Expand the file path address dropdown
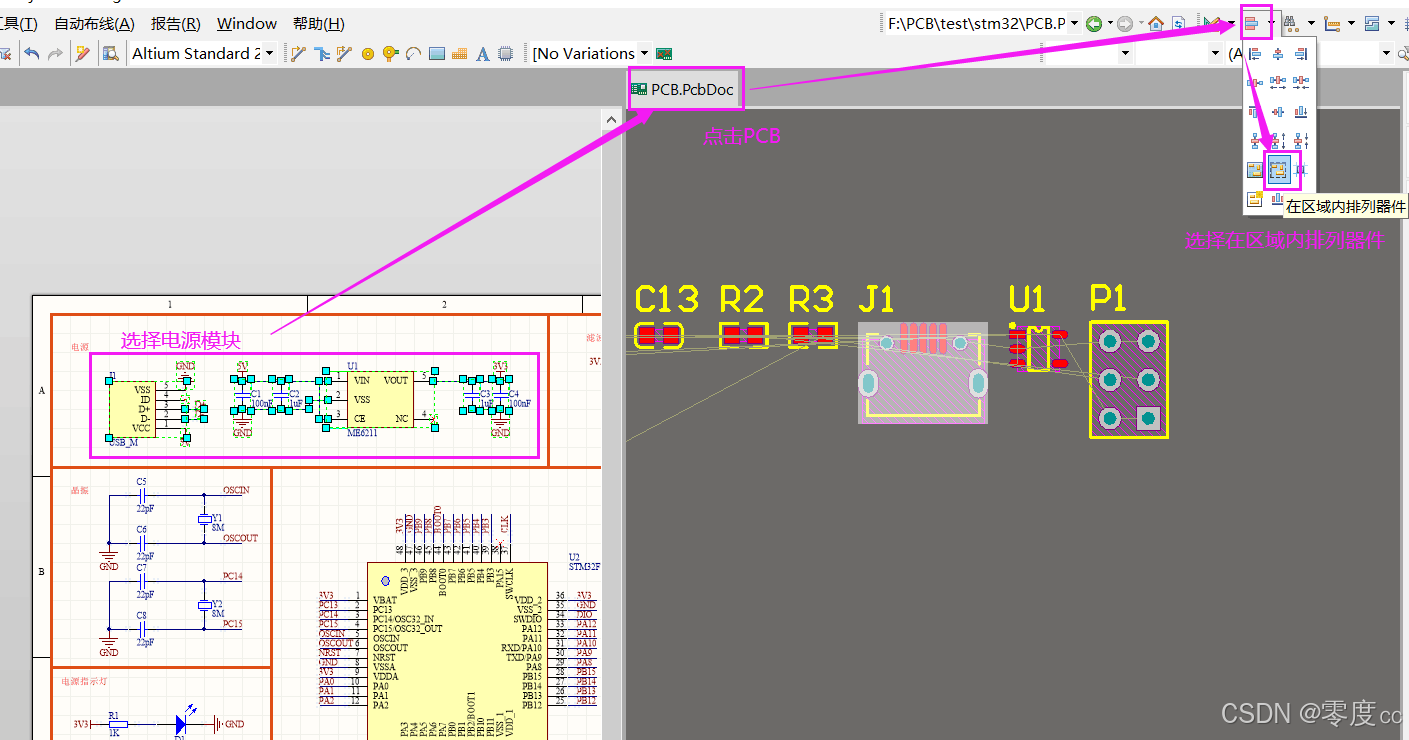1409x740 pixels. 1075,23
